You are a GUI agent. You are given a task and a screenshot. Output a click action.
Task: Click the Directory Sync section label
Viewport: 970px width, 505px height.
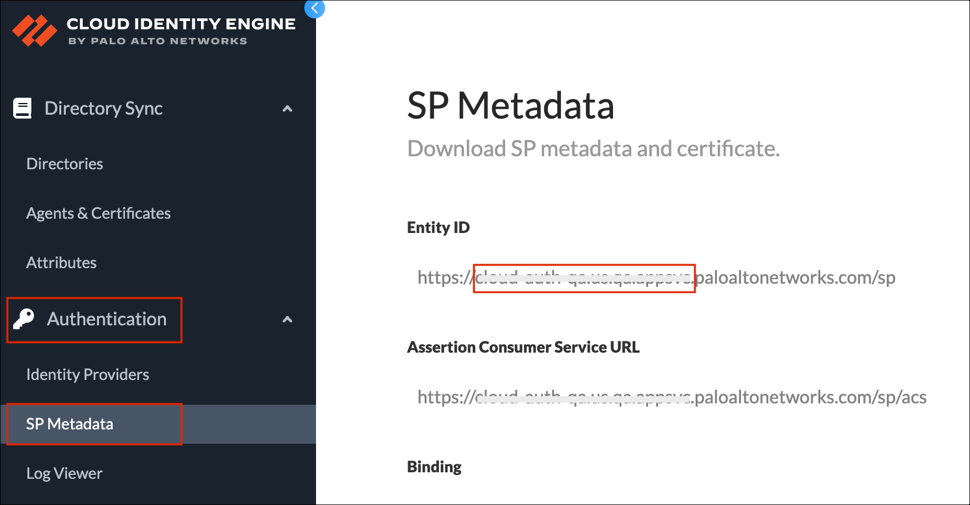pos(103,109)
